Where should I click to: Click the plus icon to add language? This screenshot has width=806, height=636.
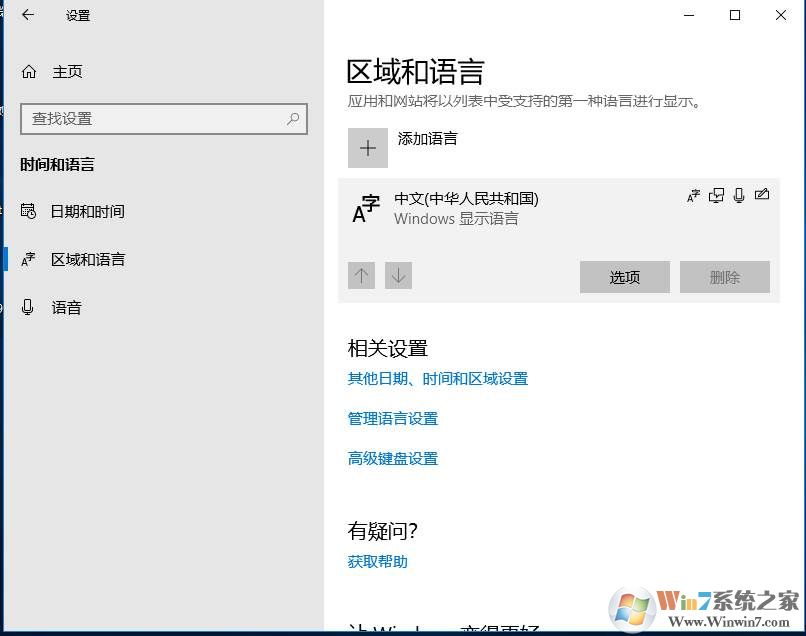click(x=367, y=148)
